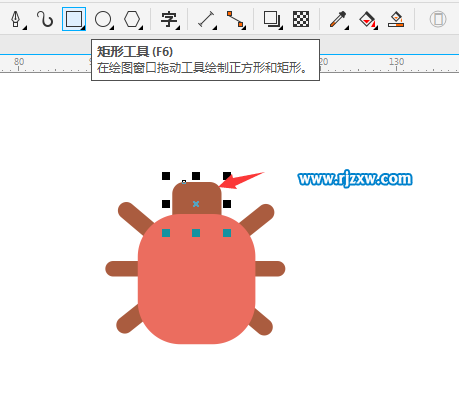
Task: Expand the Ellipse tool flyout triangle
Action: 111,28
